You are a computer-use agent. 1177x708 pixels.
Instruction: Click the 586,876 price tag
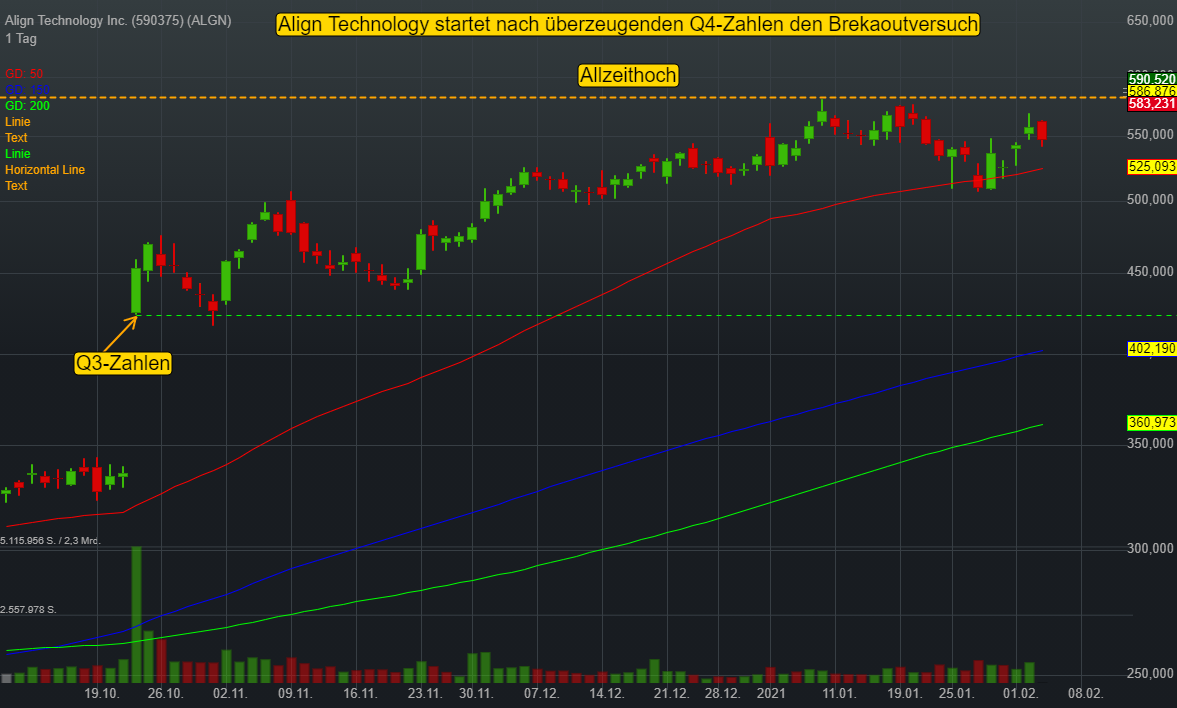point(1151,92)
